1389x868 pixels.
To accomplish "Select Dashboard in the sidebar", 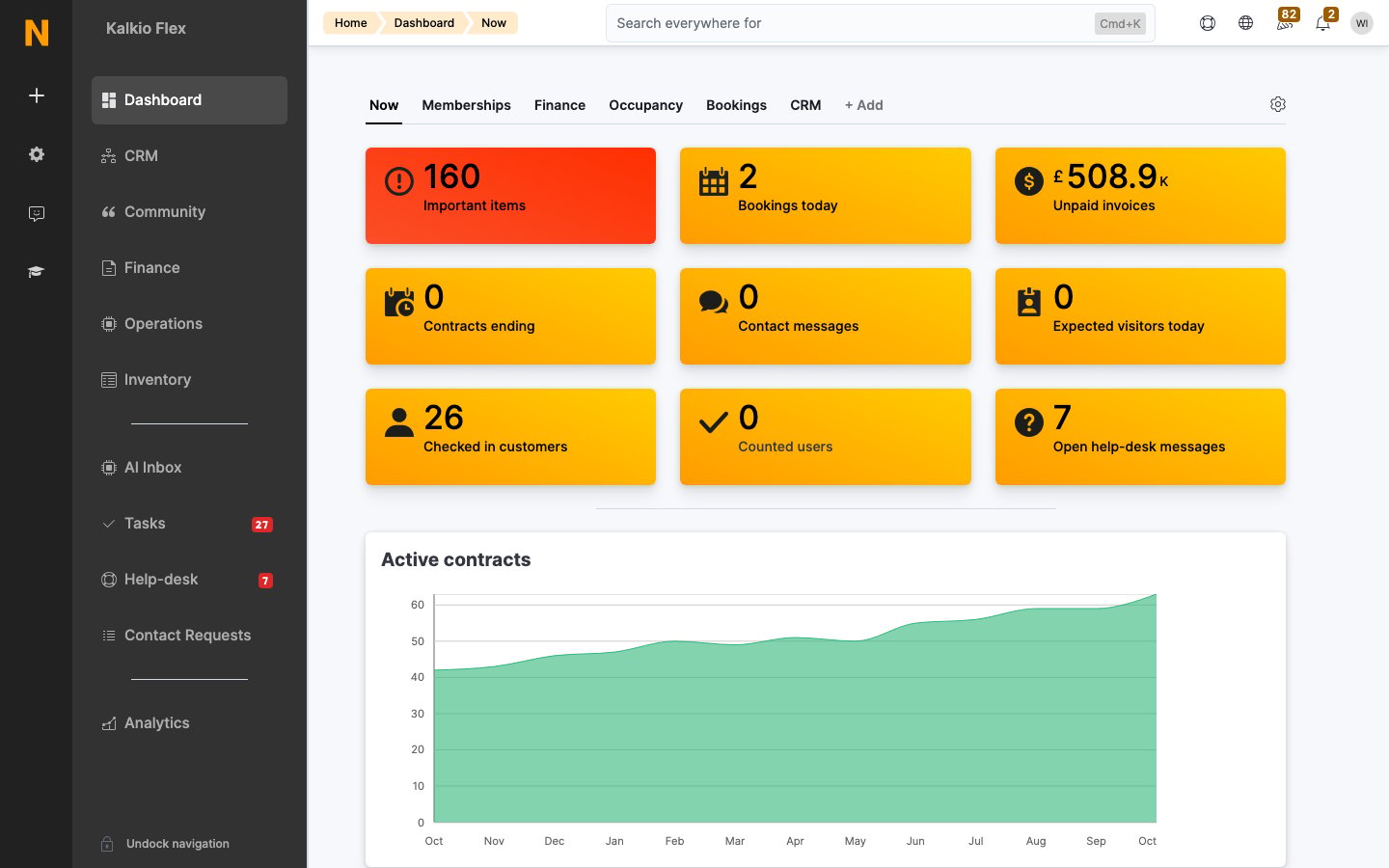I will 189,100.
